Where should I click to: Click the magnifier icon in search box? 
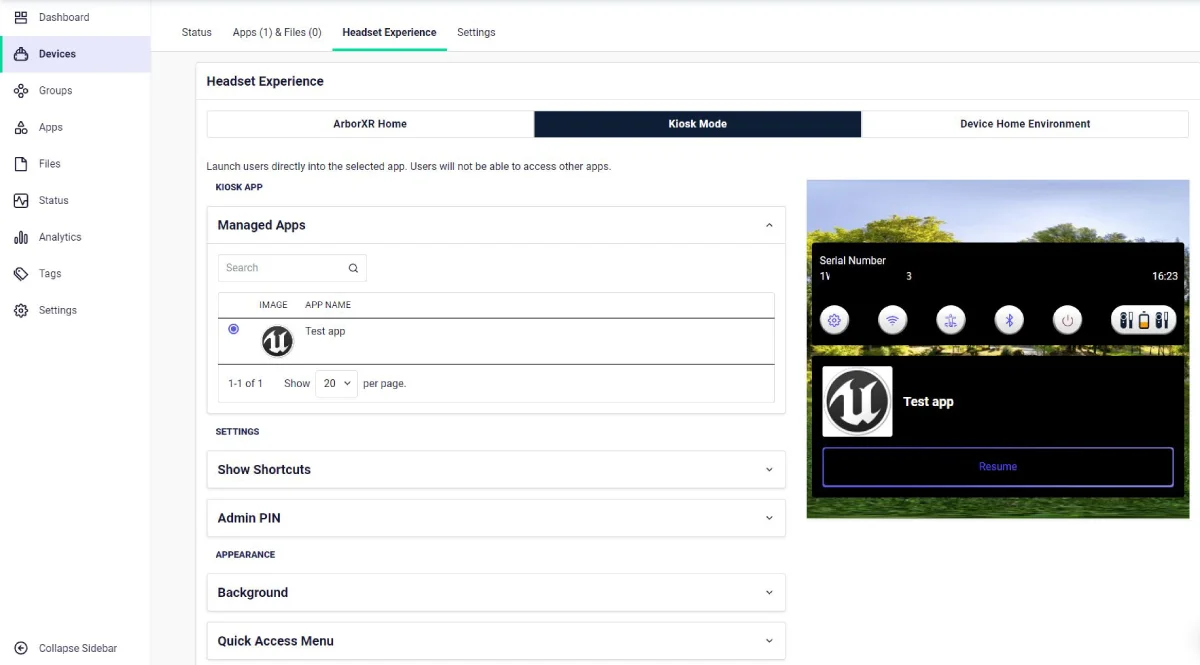click(x=353, y=268)
